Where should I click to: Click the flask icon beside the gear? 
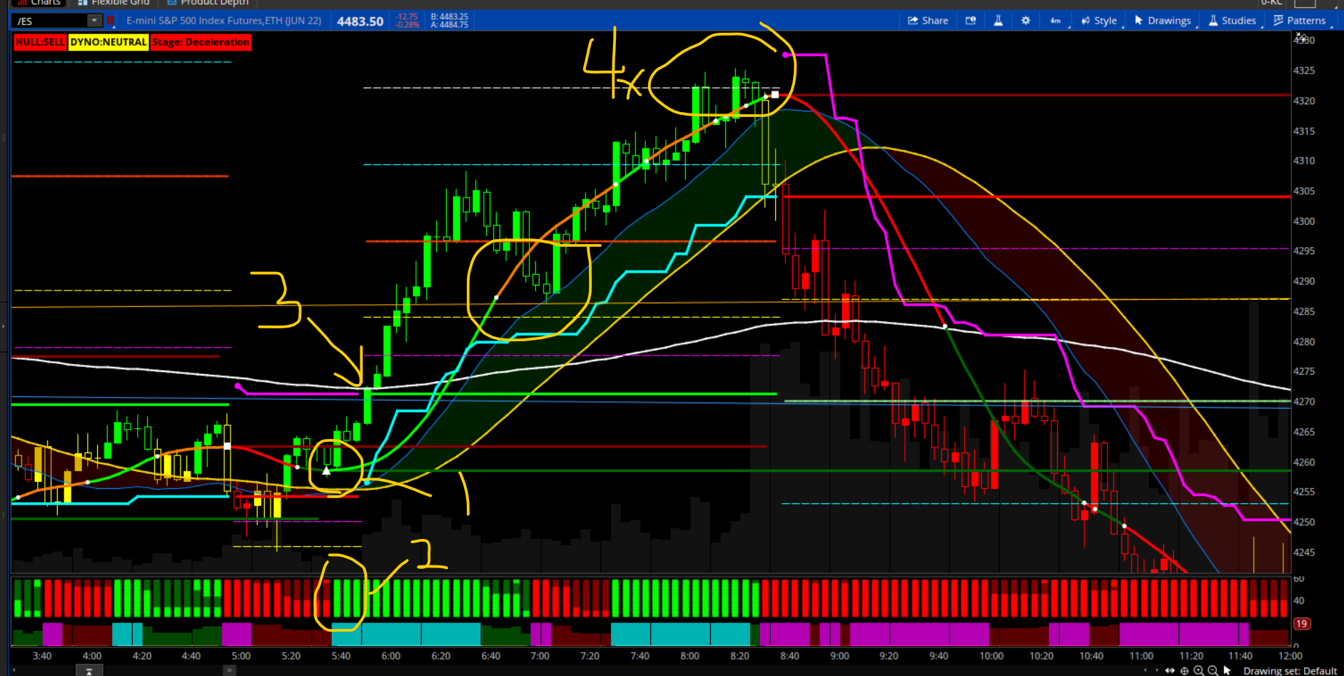[x=998, y=20]
